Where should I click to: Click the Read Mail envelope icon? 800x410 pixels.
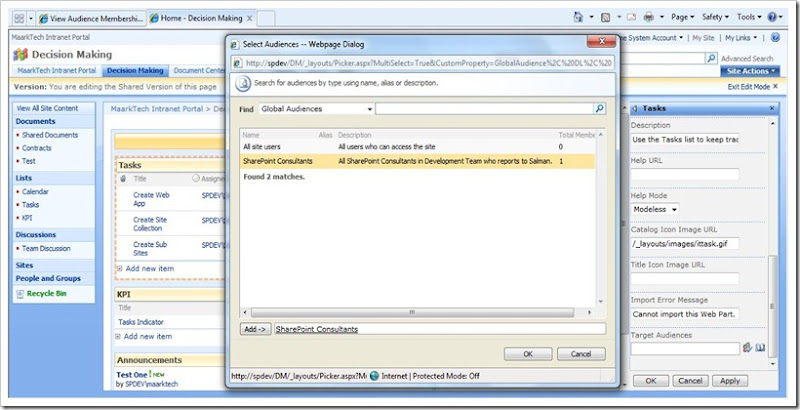tap(632, 17)
